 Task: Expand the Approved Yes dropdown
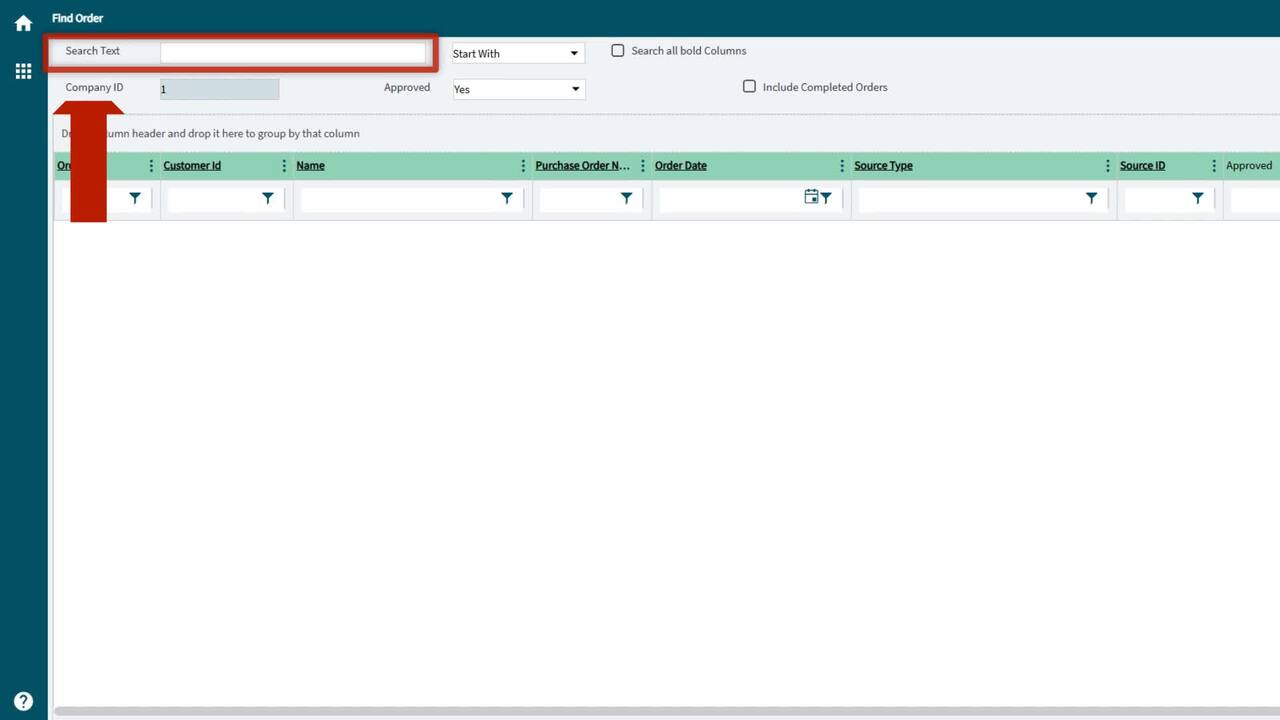517,89
